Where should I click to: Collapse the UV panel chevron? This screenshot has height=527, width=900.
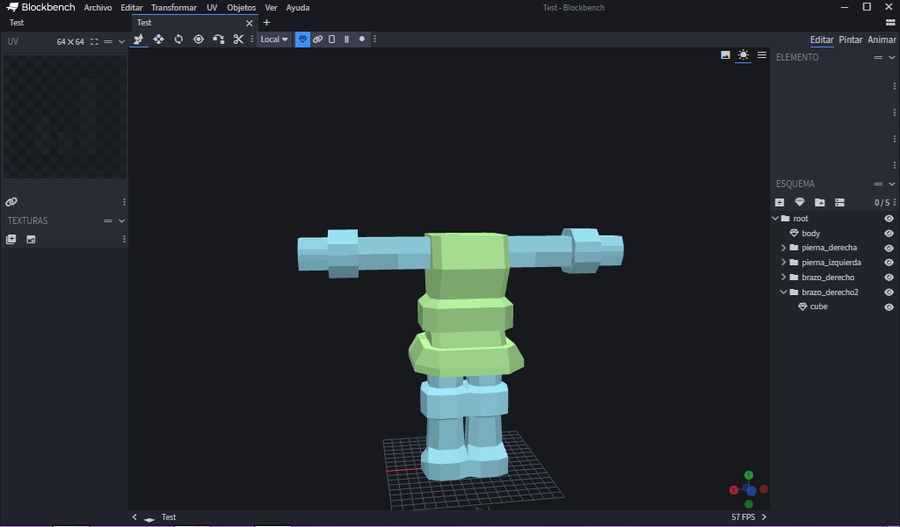pos(121,42)
